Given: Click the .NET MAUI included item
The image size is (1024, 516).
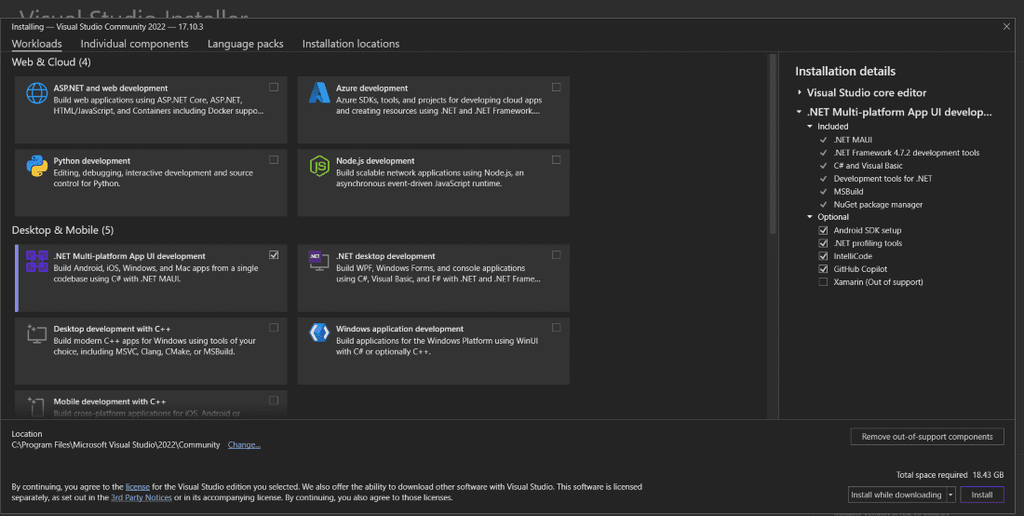Looking at the screenshot, I should pos(852,140).
